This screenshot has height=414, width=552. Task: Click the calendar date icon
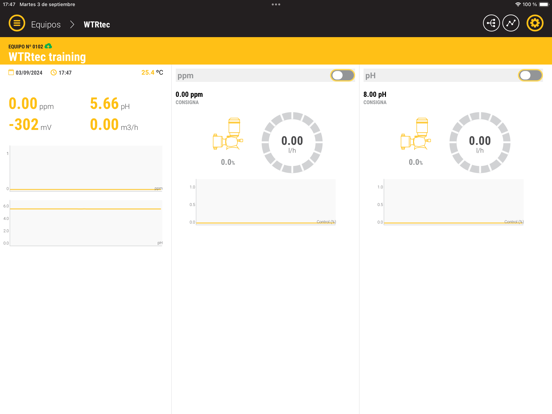coord(11,73)
